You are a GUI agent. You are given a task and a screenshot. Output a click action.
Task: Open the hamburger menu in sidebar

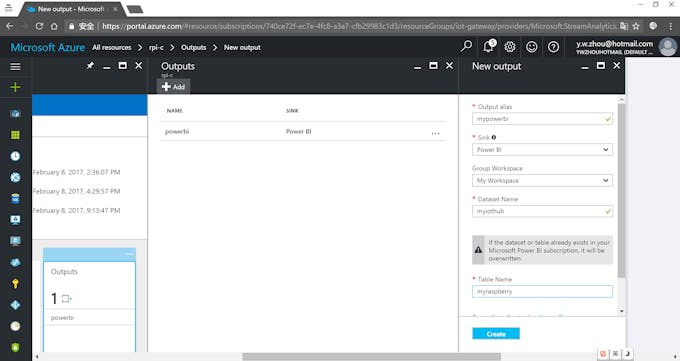pyautogui.click(x=15, y=66)
